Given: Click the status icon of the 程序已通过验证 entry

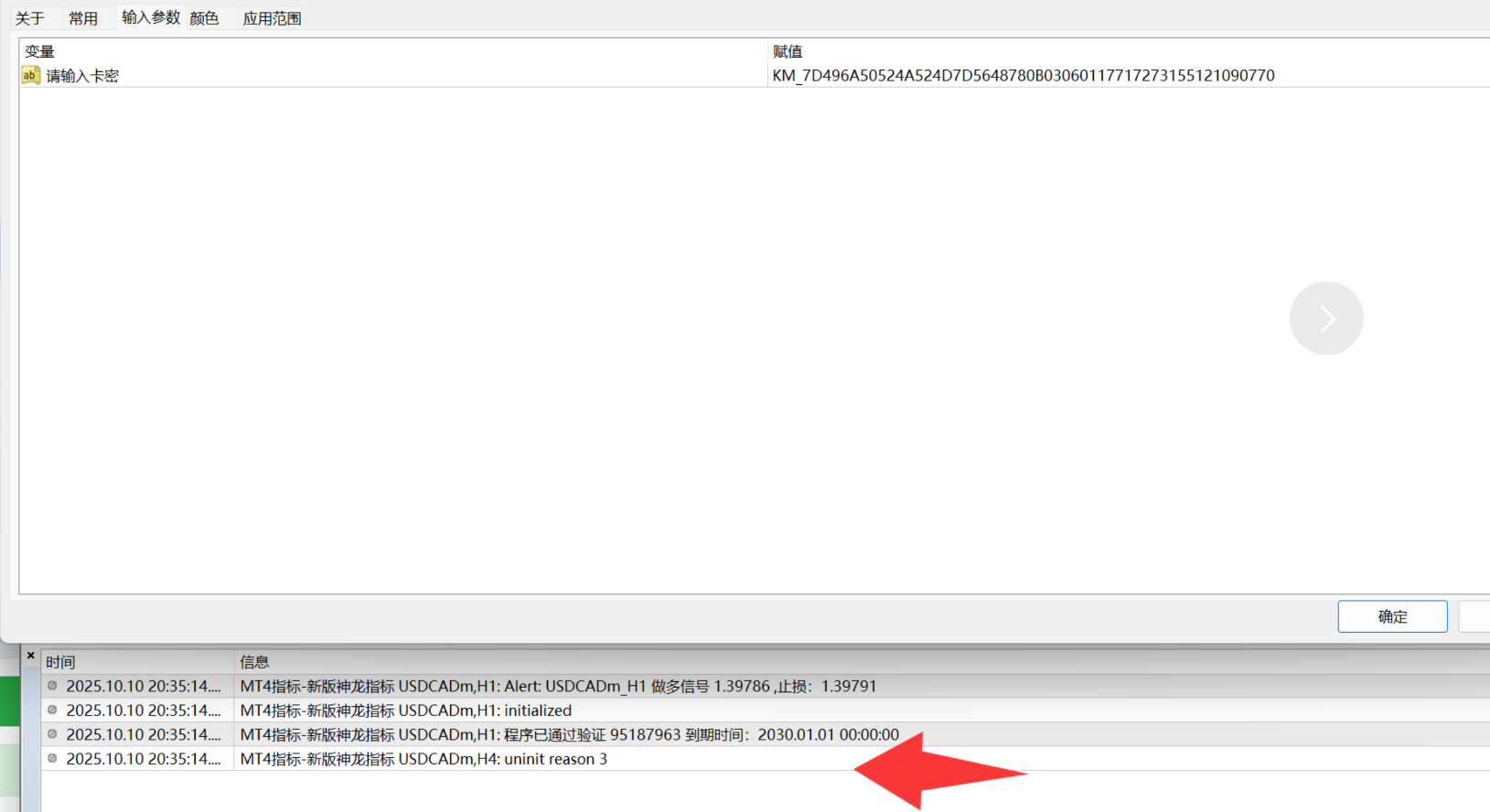Looking at the screenshot, I should point(52,734).
